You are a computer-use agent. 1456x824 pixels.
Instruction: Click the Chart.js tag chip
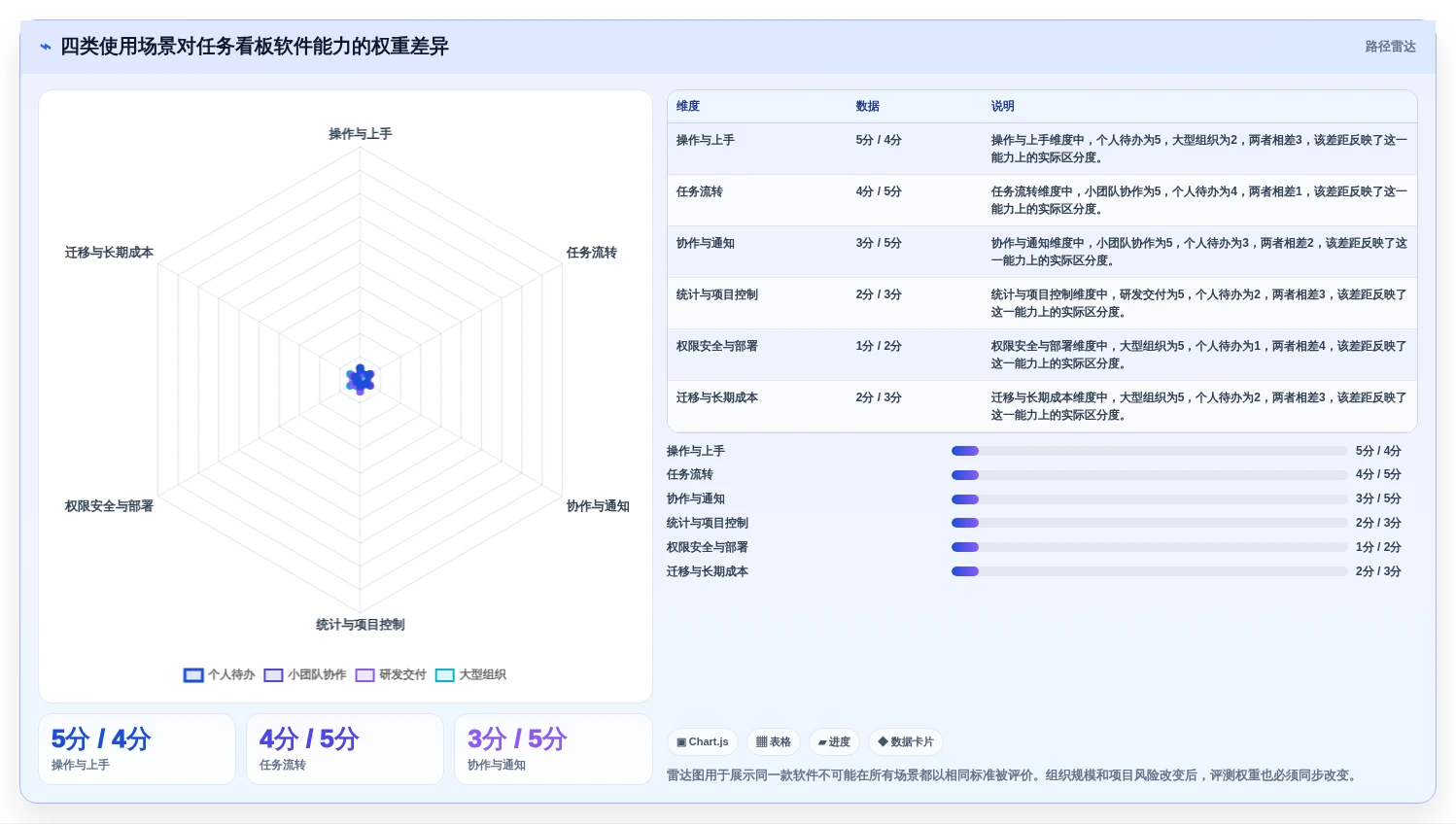tap(703, 741)
